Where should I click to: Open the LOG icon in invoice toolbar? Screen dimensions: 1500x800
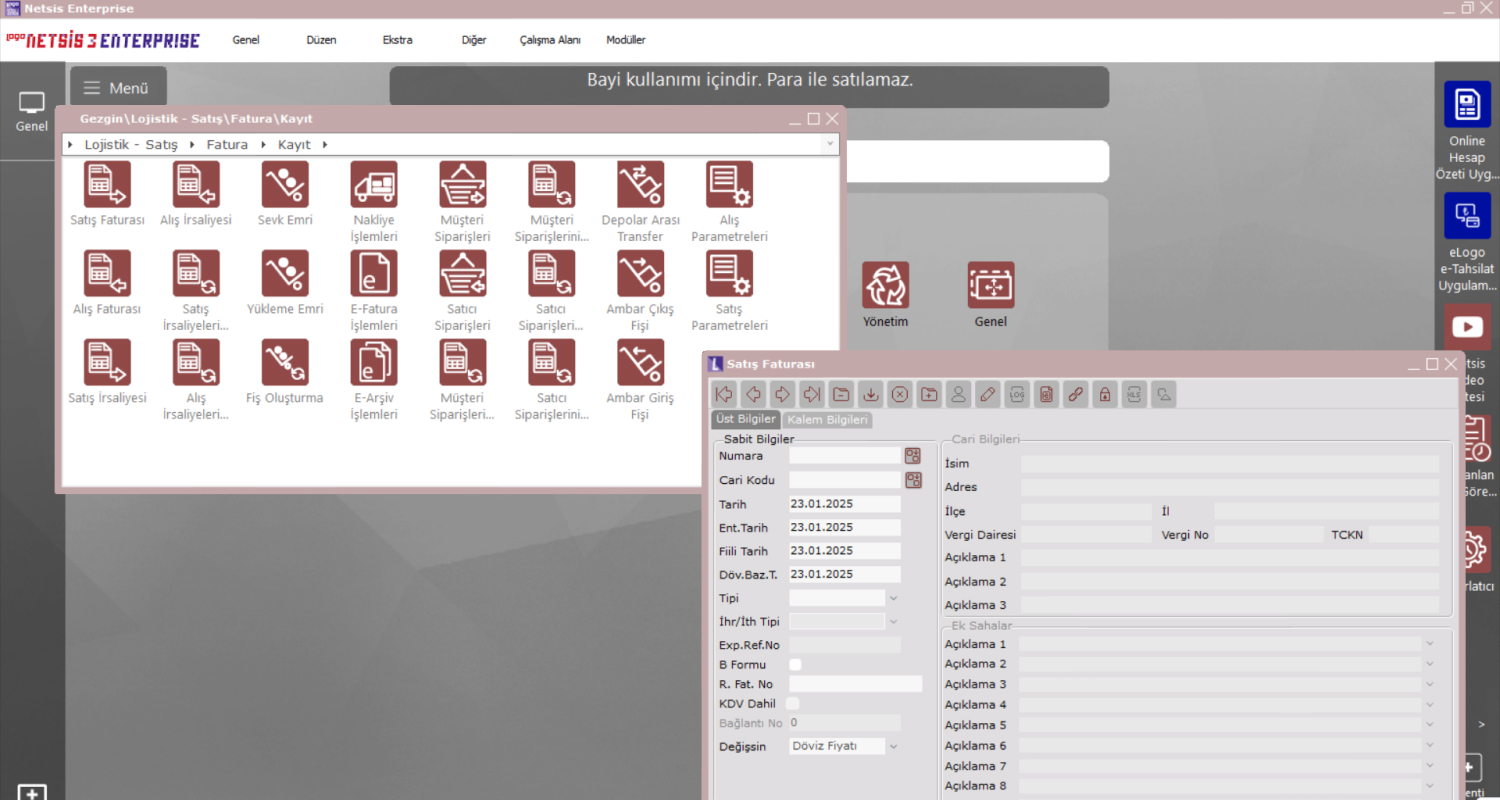click(x=1017, y=394)
